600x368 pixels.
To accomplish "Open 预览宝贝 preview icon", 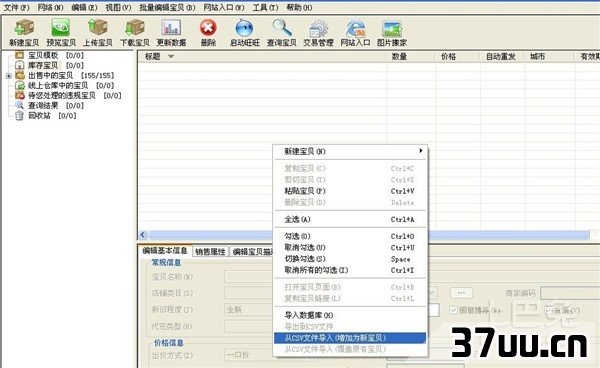I will click(61, 28).
